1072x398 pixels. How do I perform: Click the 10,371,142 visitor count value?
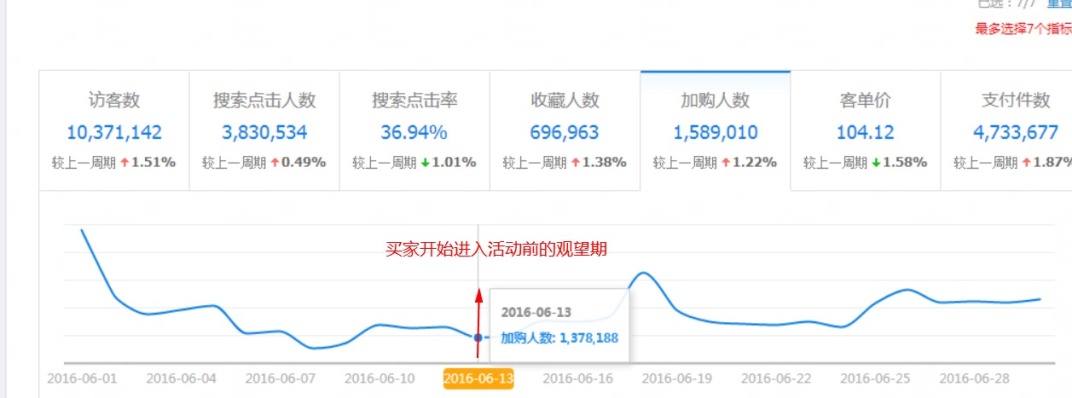coord(114,132)
